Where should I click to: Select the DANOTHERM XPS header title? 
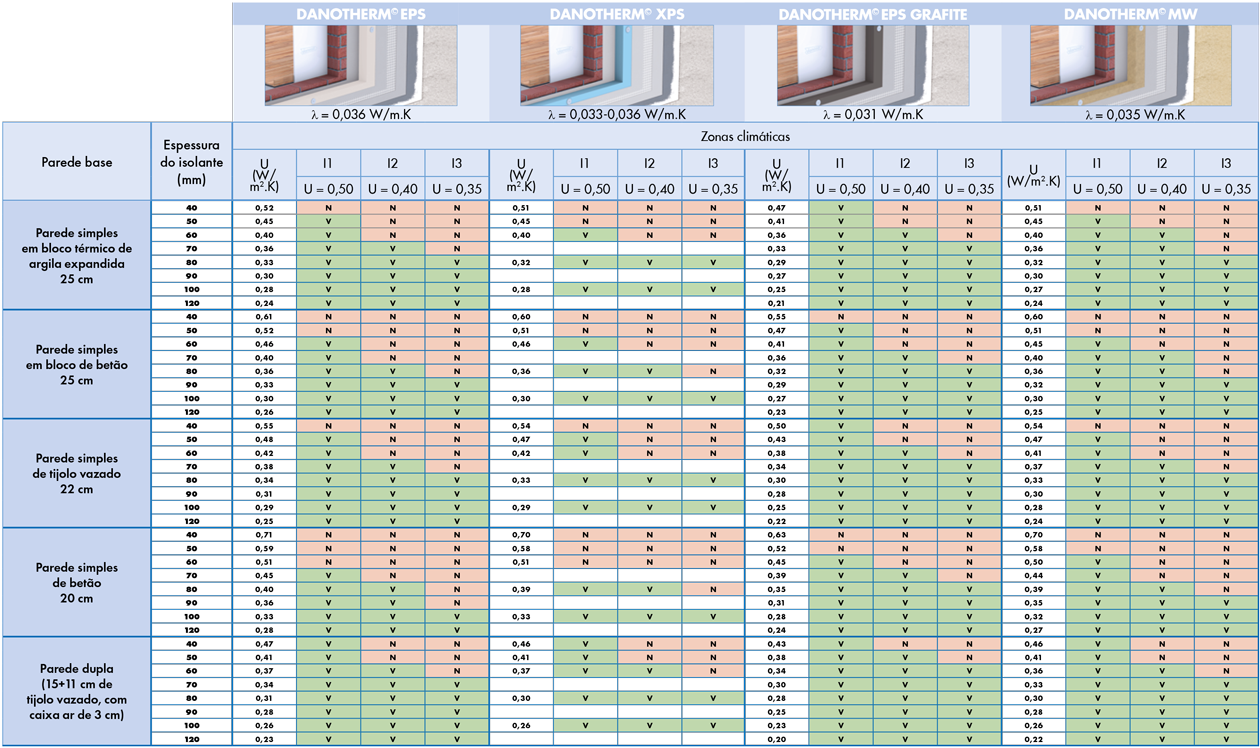point(616,14)
